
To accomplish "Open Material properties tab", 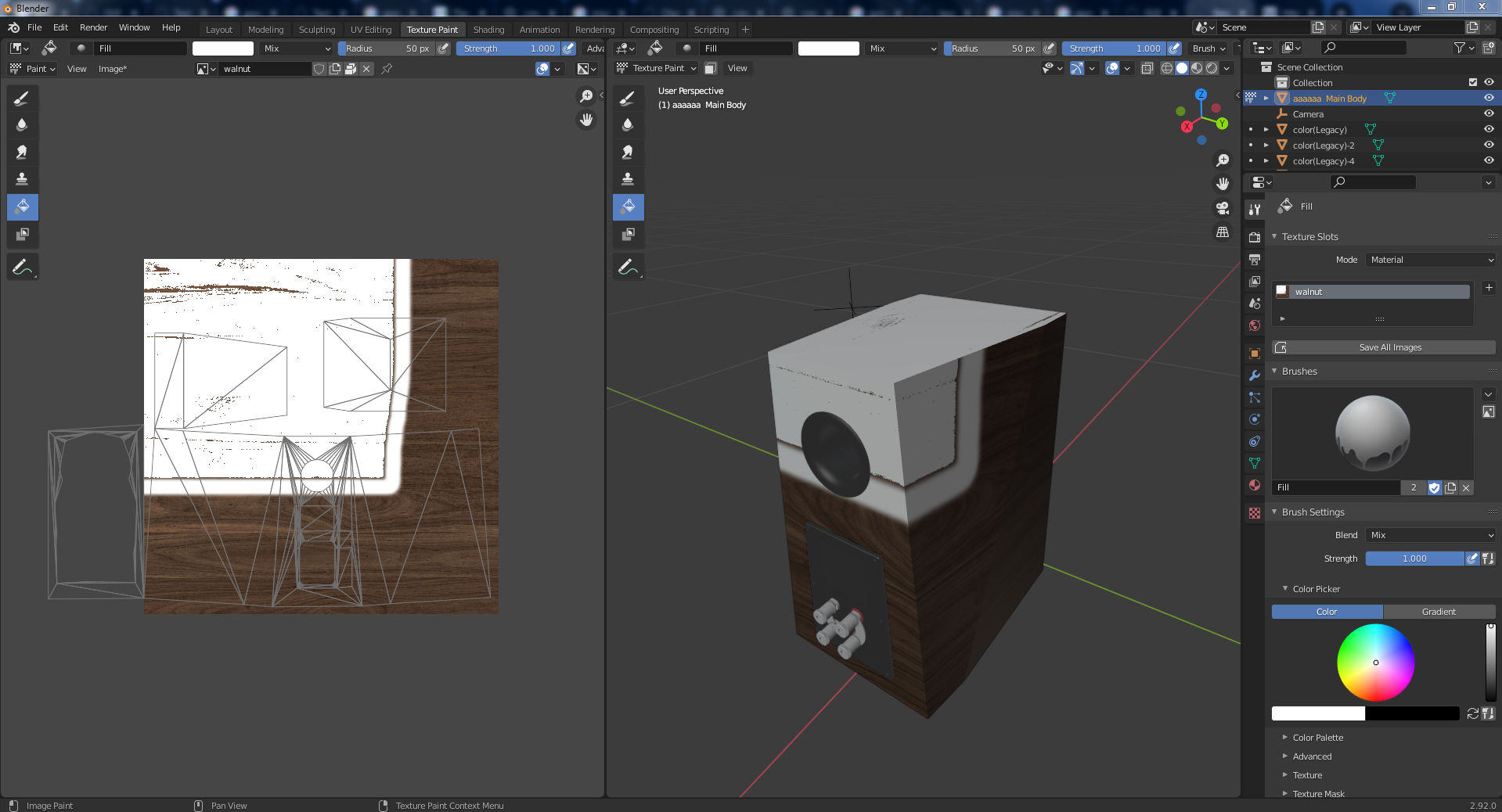I will click(1255, 485).
